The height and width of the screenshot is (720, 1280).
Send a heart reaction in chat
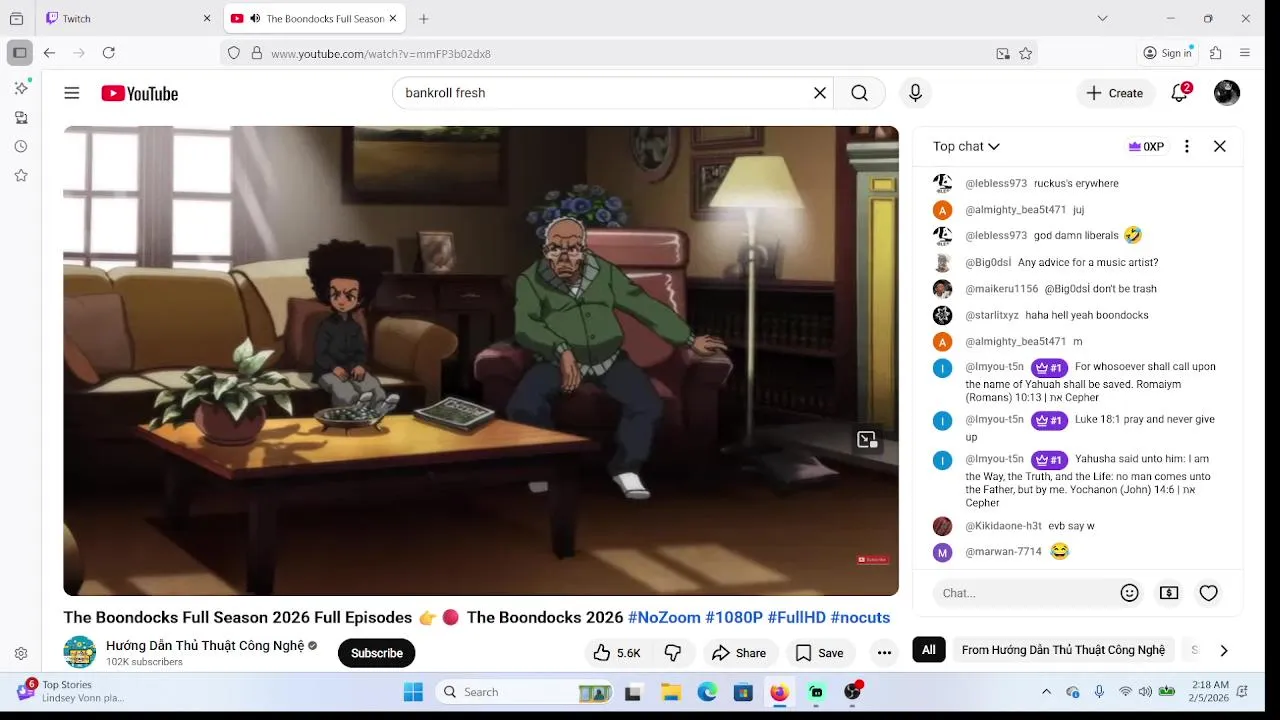tap(1209, 593)
